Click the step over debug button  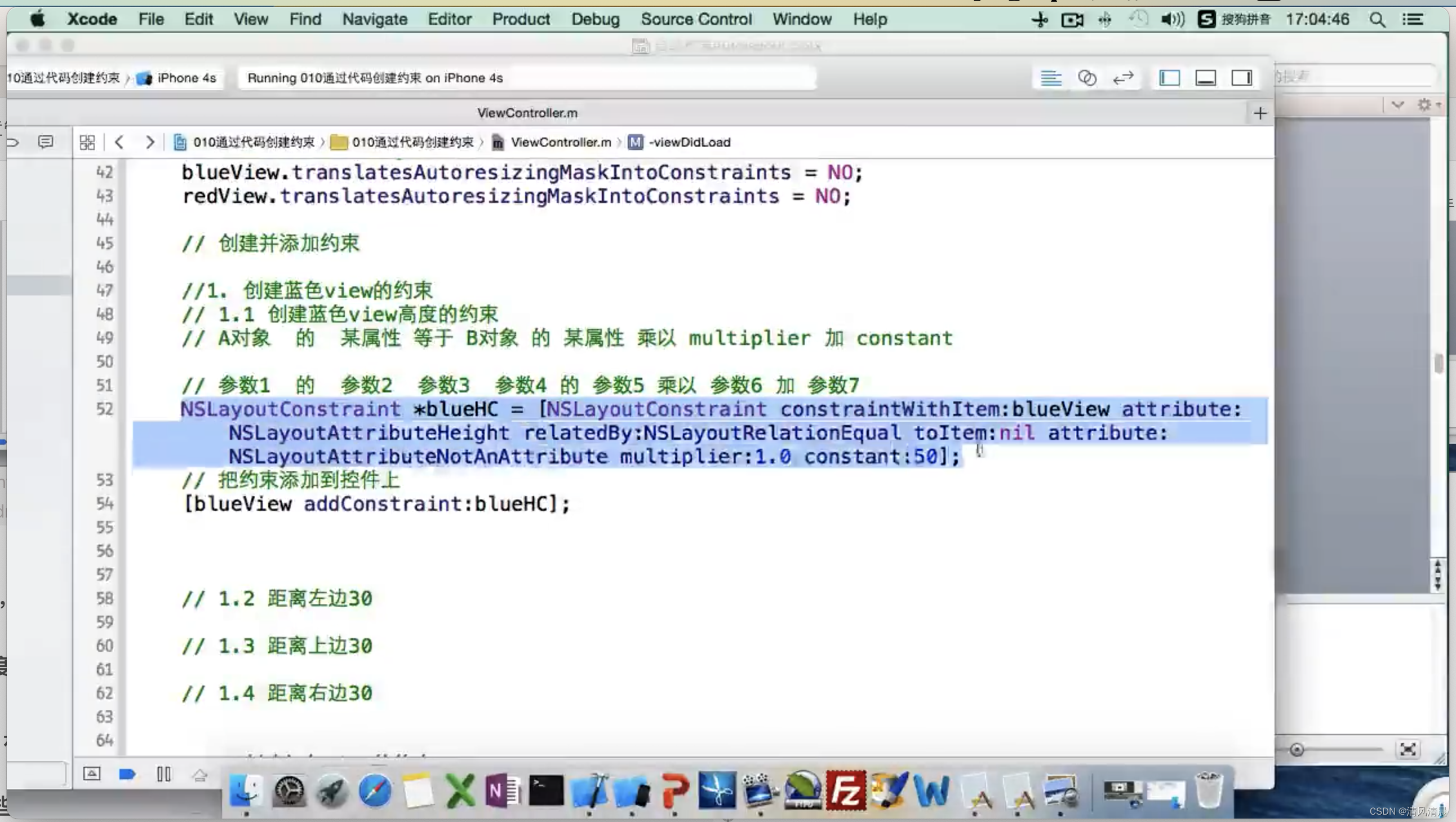[199, 775]
